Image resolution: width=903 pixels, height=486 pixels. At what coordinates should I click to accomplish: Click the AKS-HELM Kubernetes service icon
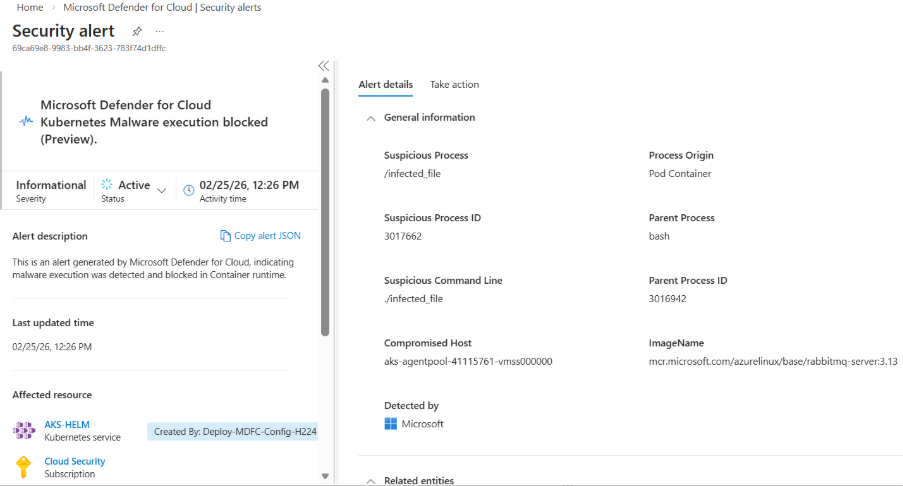[x=24, y=430]
